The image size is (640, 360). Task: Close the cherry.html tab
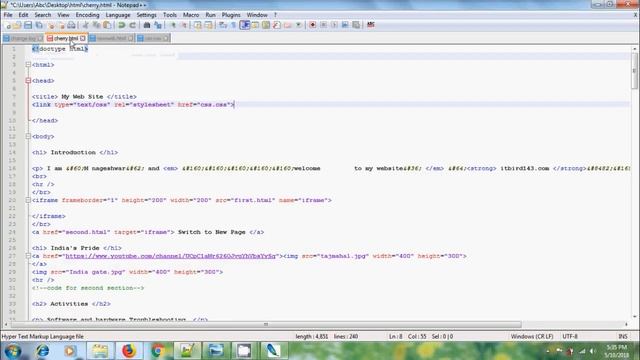83,38
